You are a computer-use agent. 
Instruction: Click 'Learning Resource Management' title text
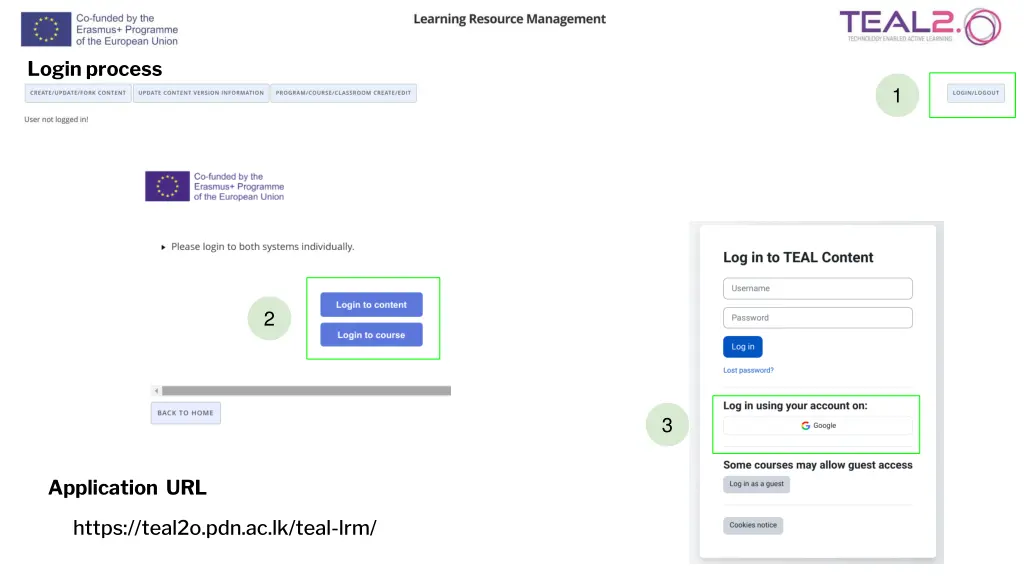point(509,19)
